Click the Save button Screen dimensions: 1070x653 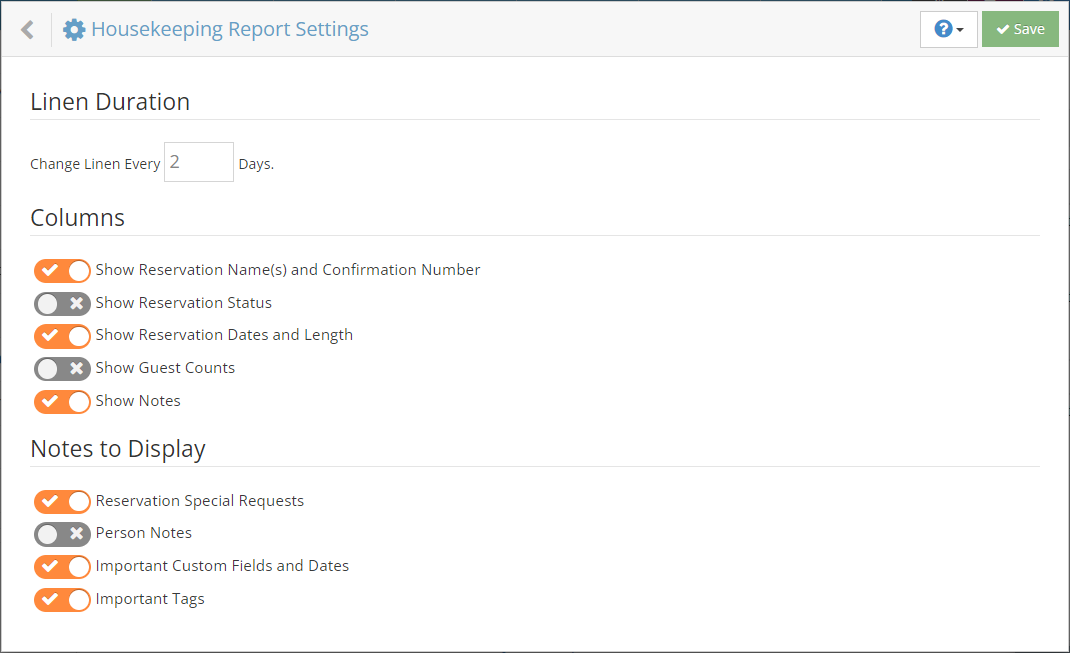click(1020, 30)
